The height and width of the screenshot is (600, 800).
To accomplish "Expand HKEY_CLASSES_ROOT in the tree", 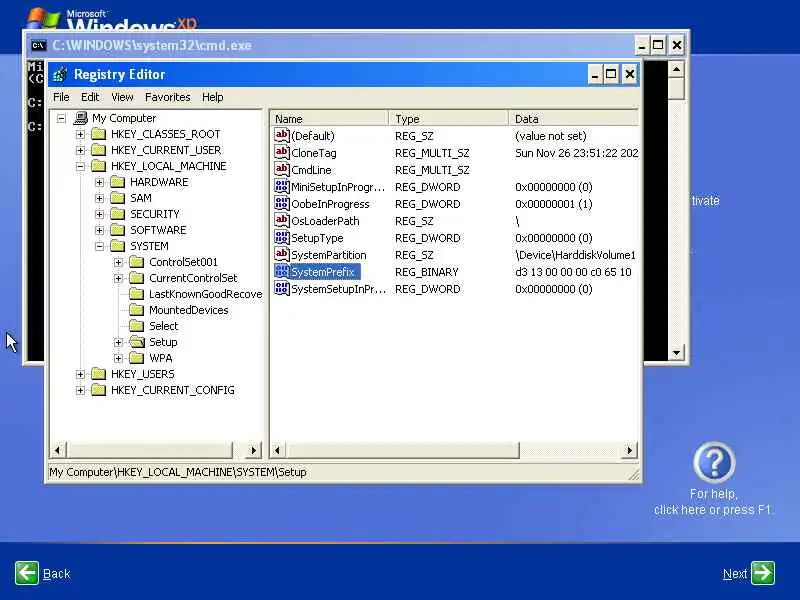I will [80, 135].
